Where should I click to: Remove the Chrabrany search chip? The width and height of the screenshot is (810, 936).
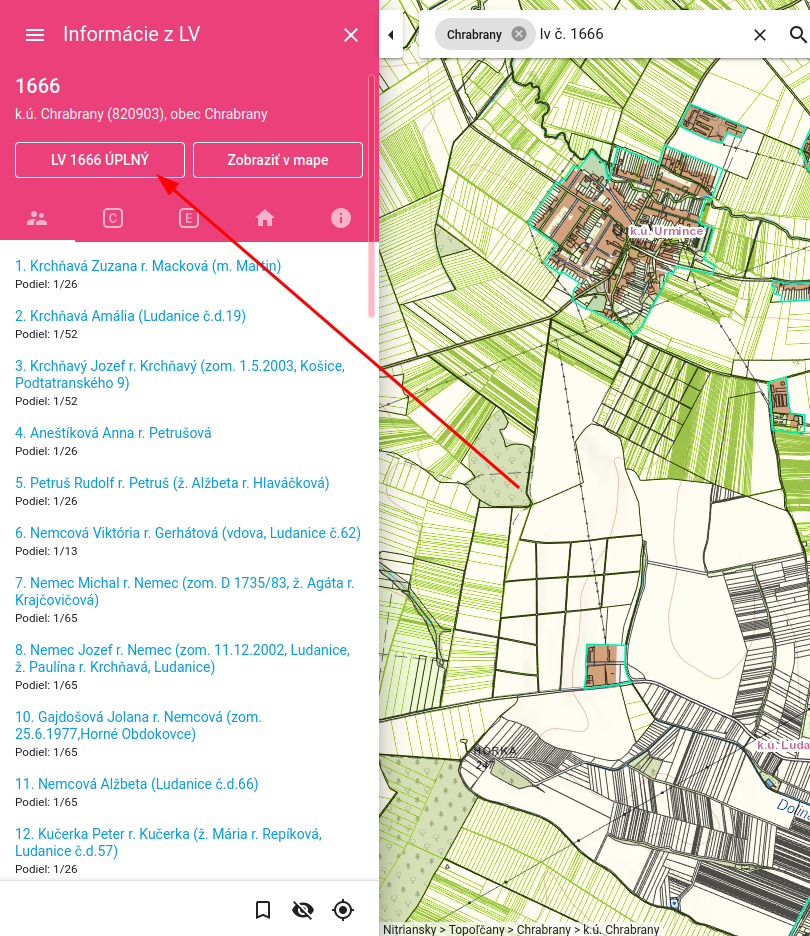[x=518, y=34]
